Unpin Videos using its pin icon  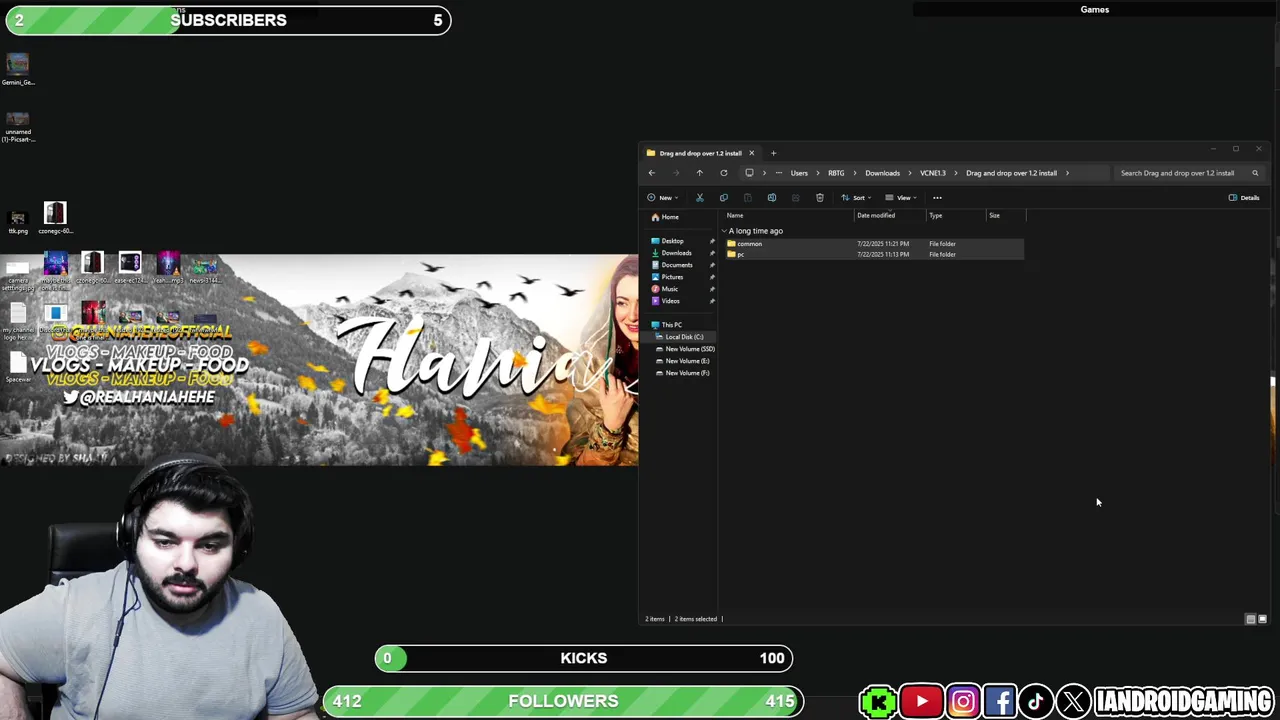[712, 301]
